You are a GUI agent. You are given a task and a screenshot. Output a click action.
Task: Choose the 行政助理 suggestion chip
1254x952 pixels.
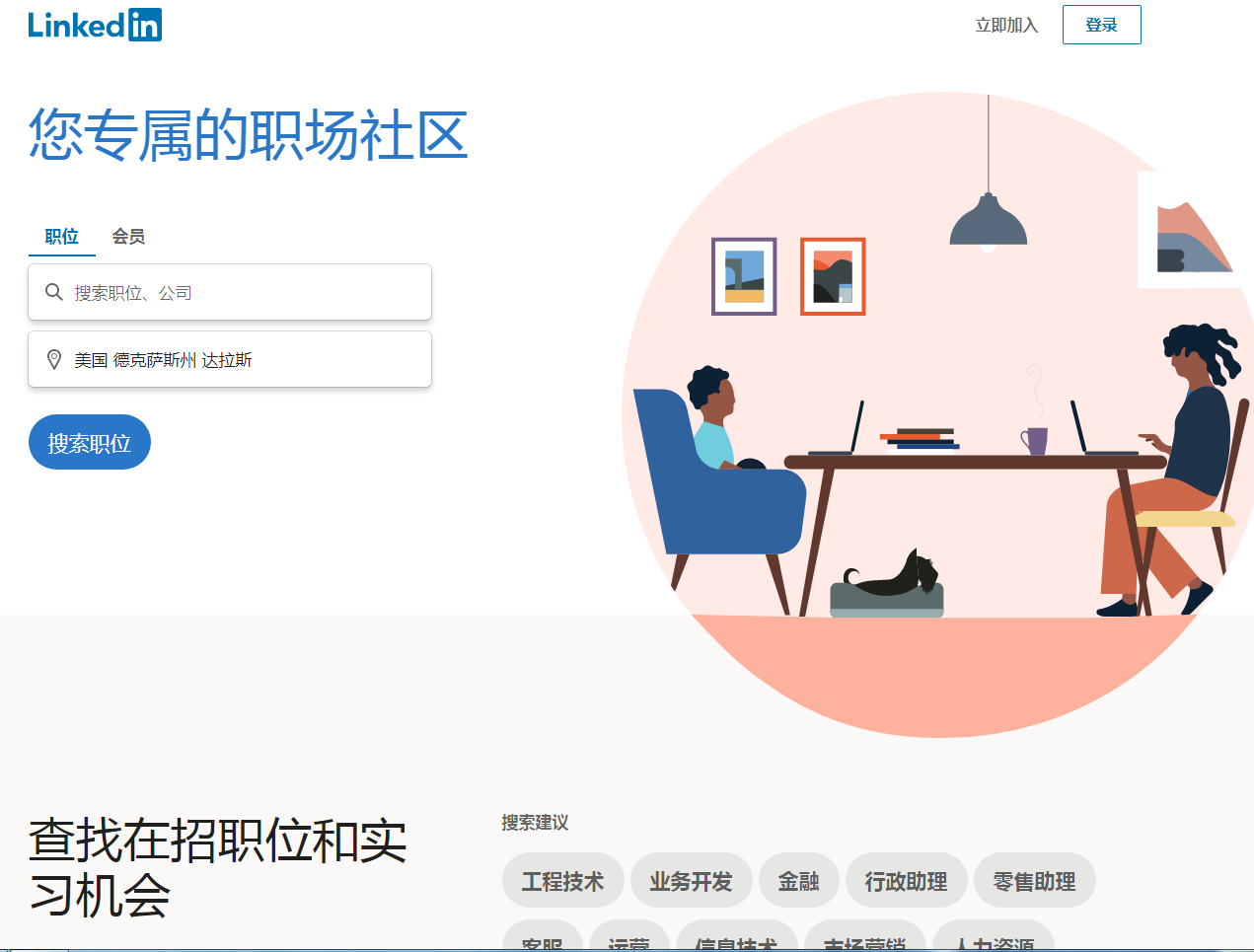pyautogui.click(x=906, y=880)
